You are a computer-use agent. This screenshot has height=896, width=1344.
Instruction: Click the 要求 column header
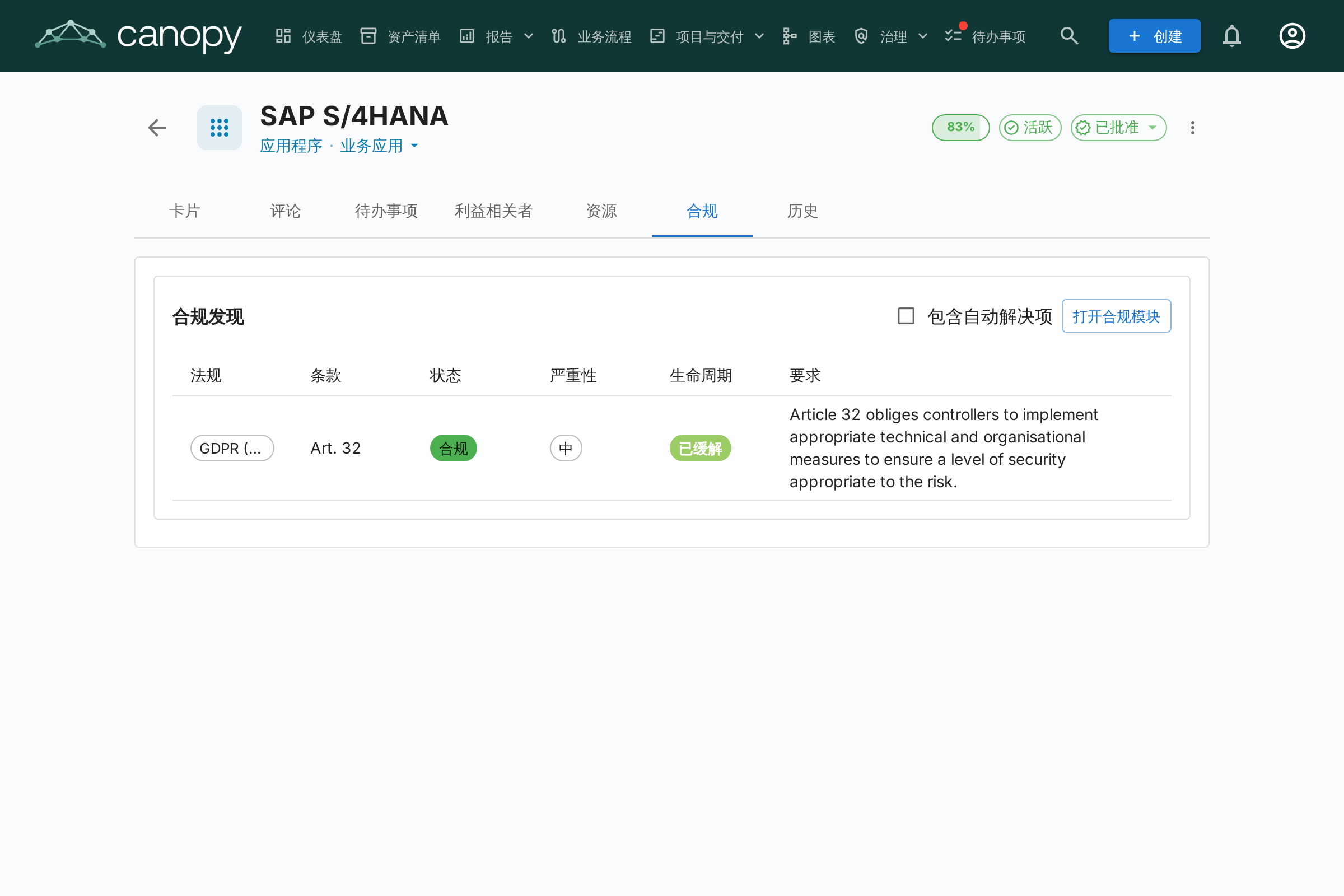(805, 375)
